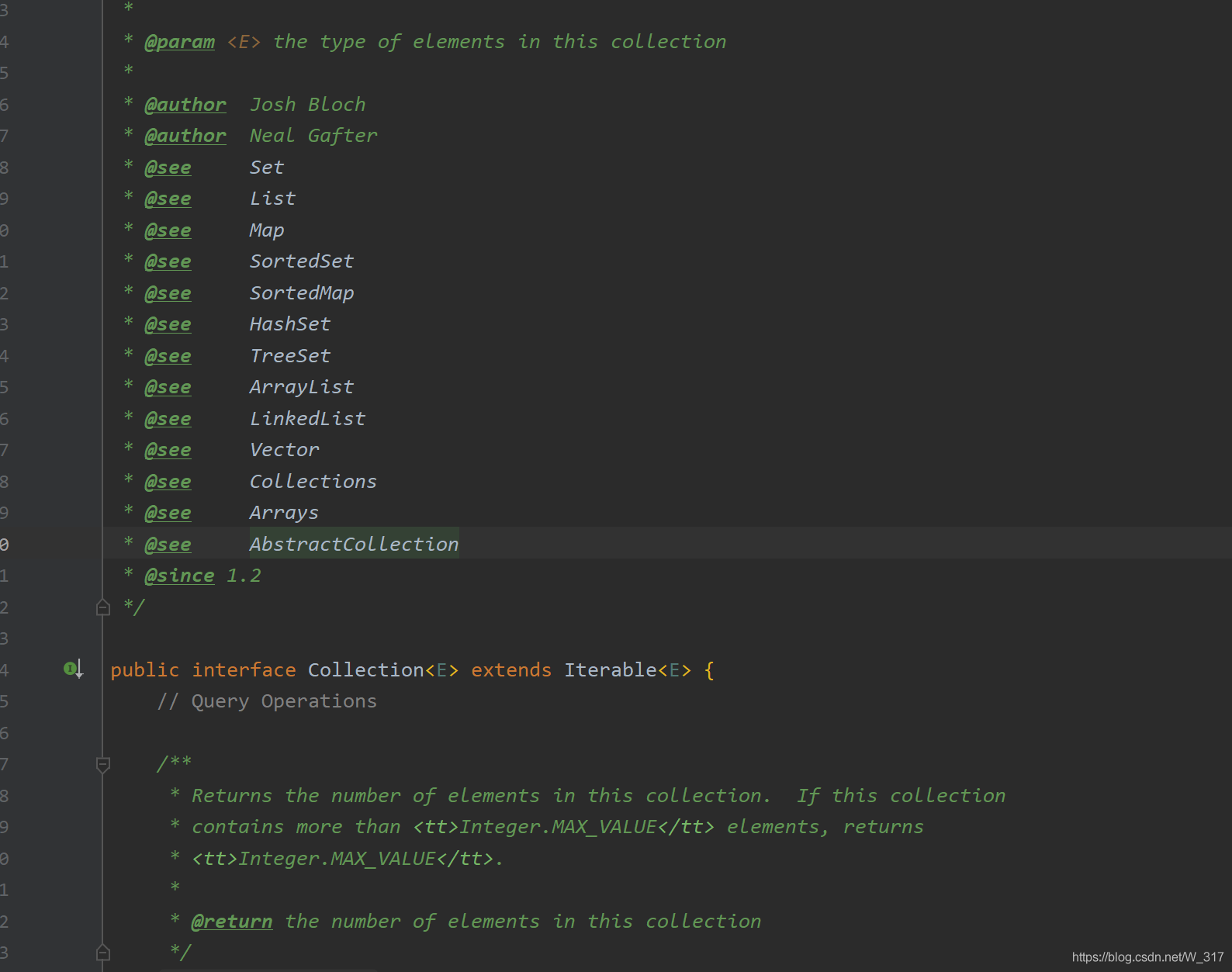
Task: Click the fold end marker after @return comment
Action: point(102,952)
